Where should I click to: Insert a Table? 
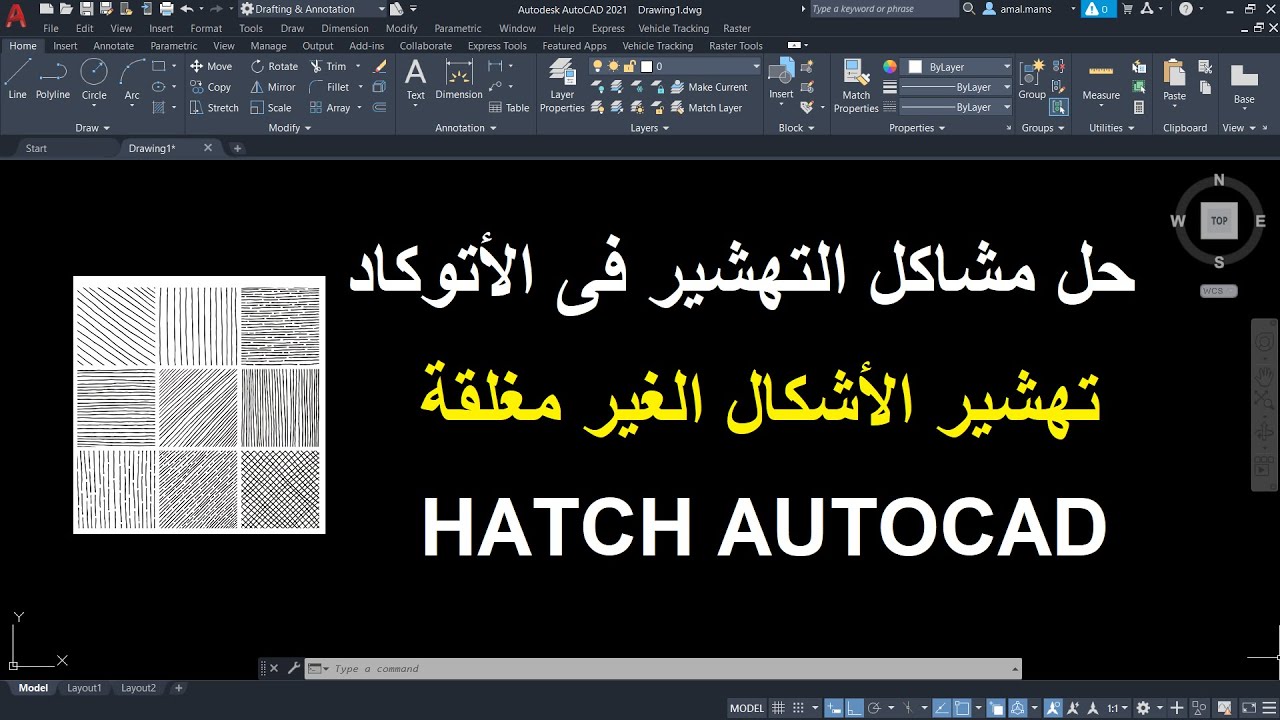(x=509, y=108)
